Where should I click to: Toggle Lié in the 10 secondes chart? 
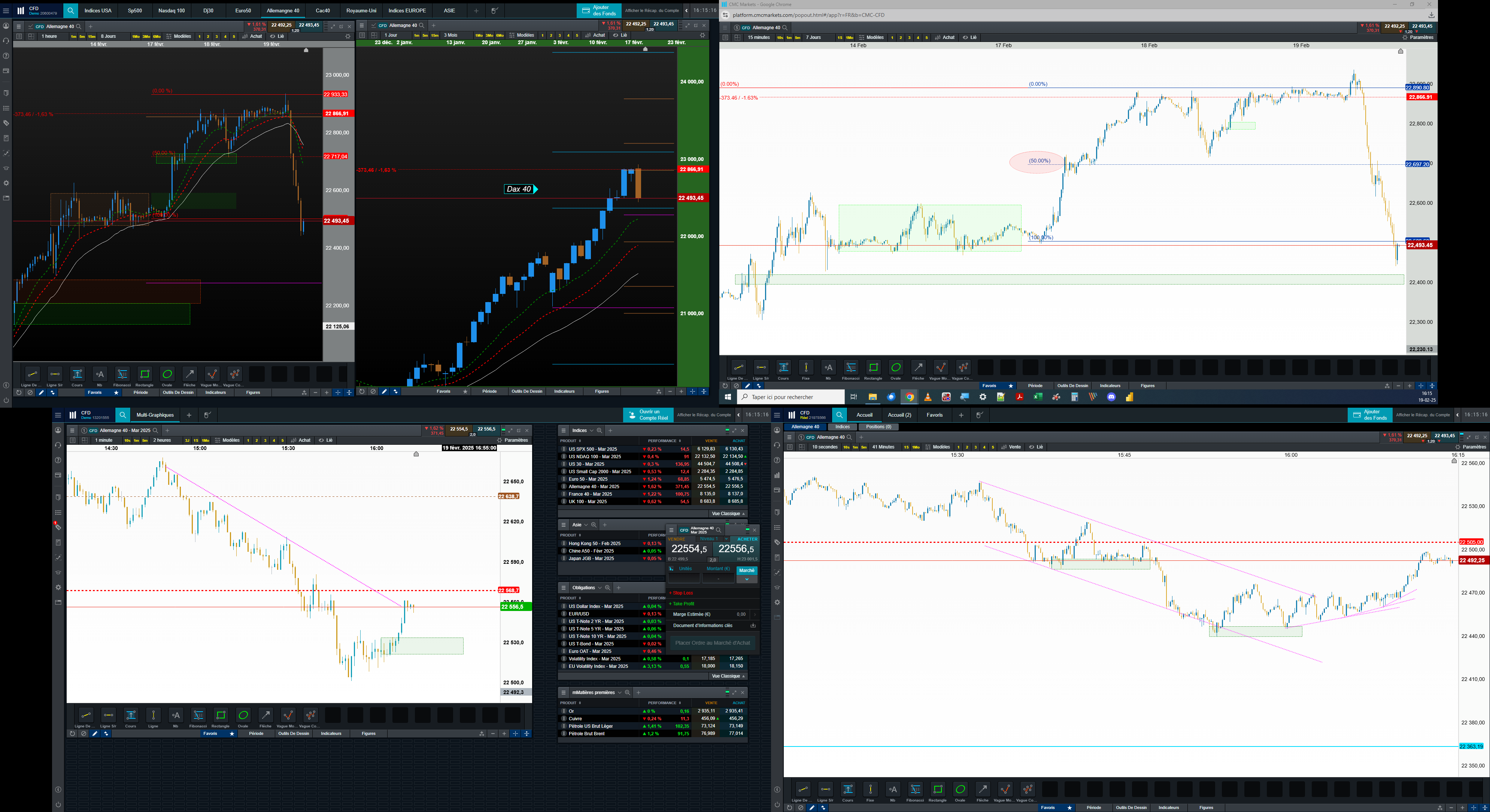point(1036,447)
